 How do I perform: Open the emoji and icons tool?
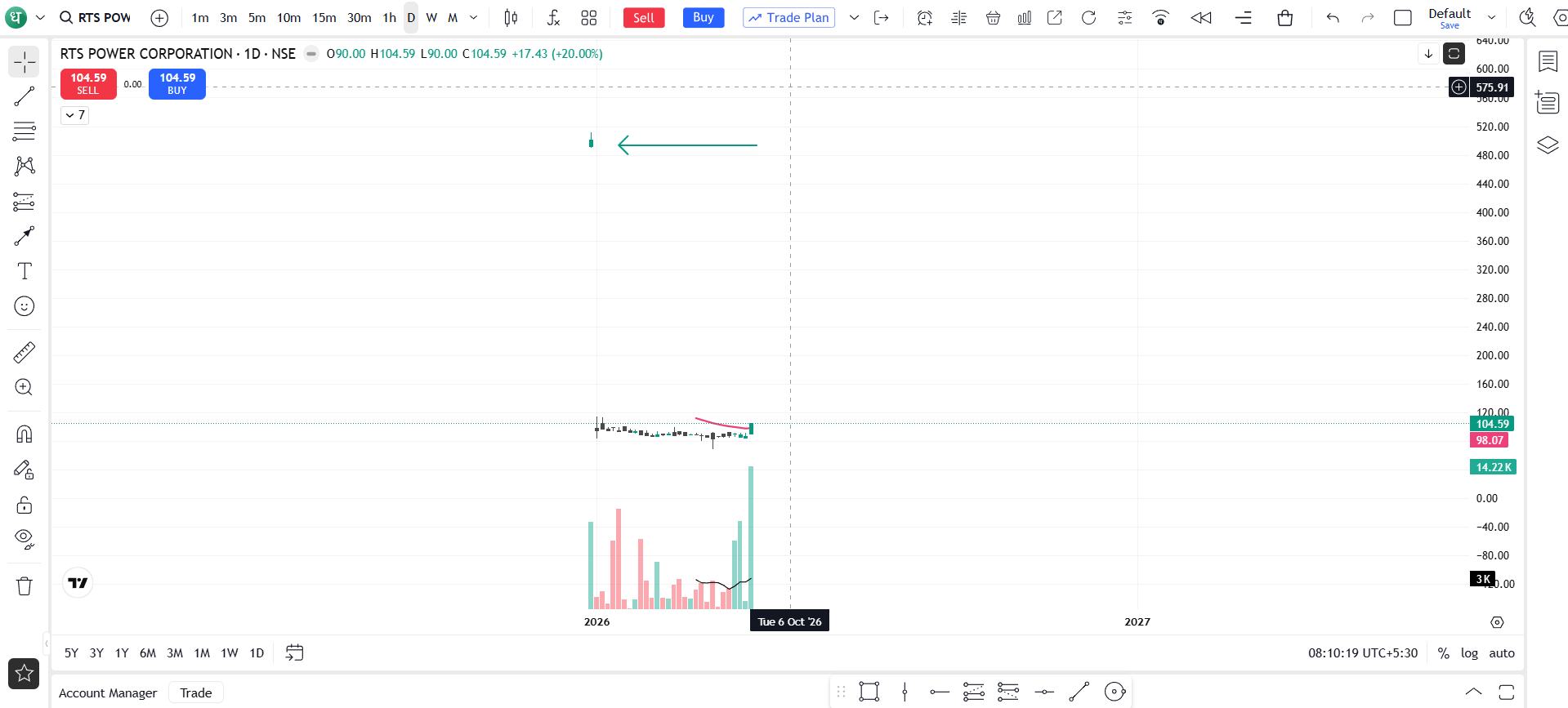(x=25, y=306)
